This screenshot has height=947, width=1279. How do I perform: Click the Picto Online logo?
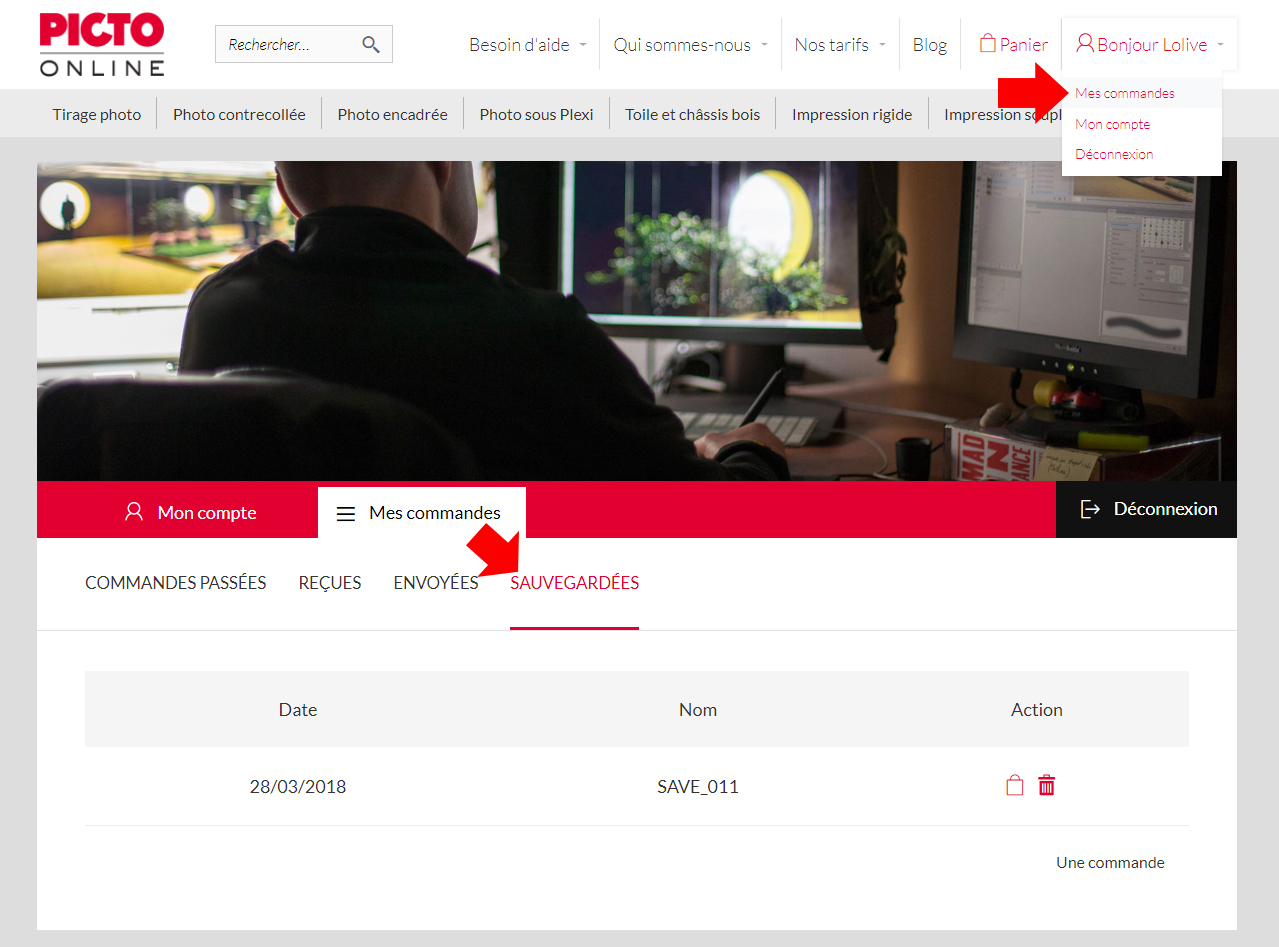102,45
